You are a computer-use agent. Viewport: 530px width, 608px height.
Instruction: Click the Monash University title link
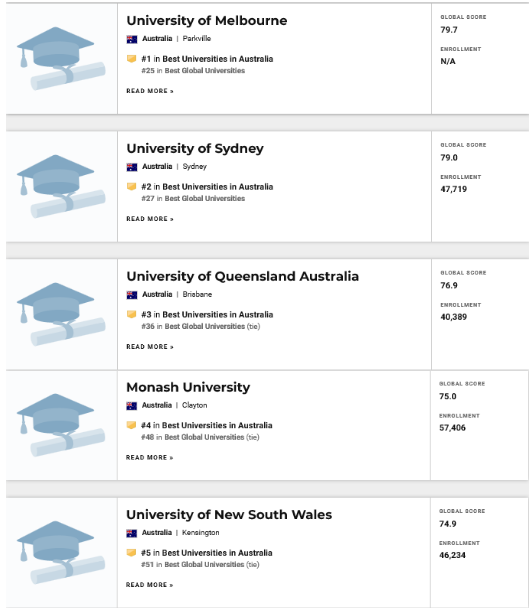pos(188,387)
